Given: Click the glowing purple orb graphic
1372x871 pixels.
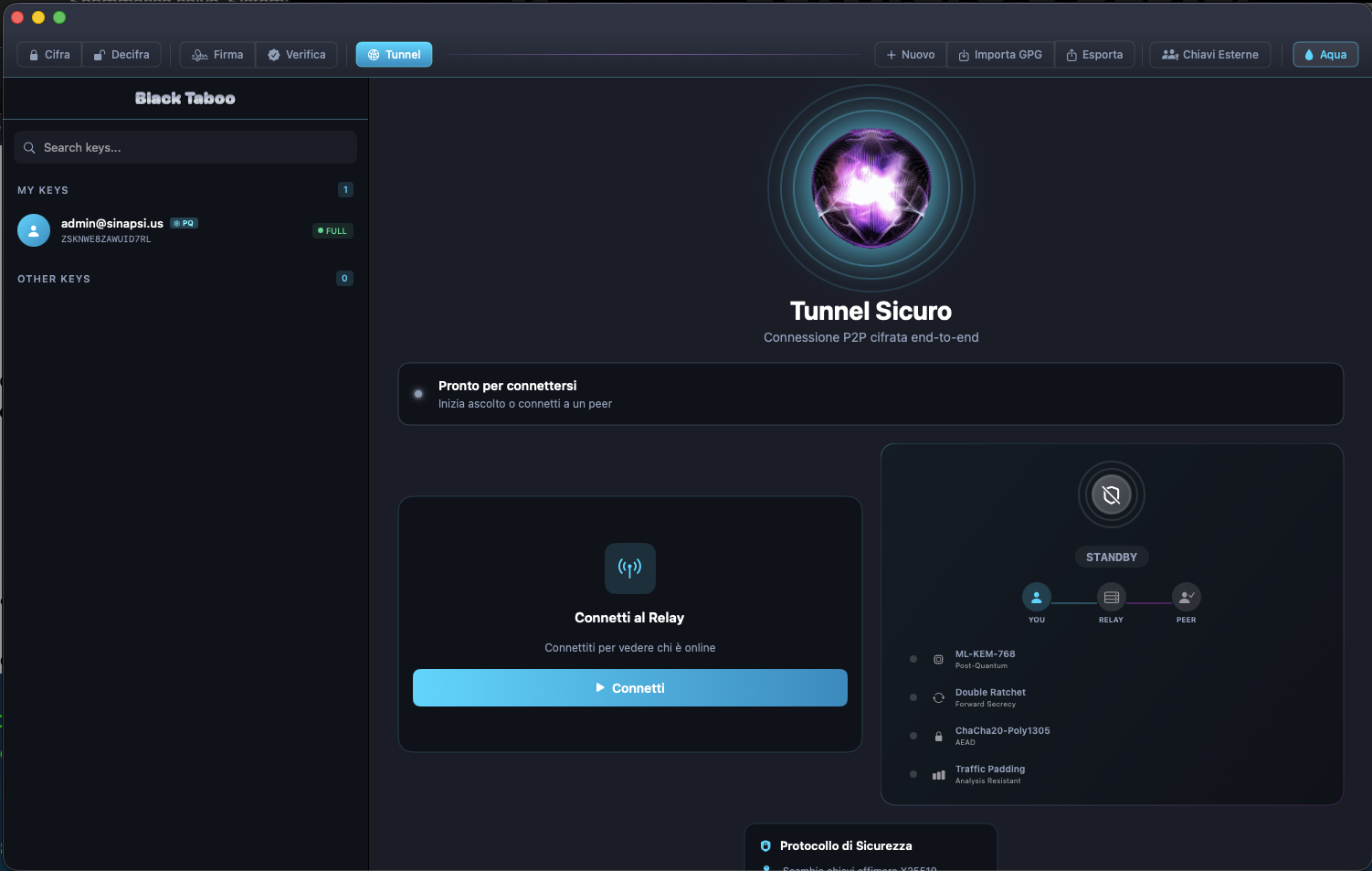Looking at the screenshot, I should (871, 188).
